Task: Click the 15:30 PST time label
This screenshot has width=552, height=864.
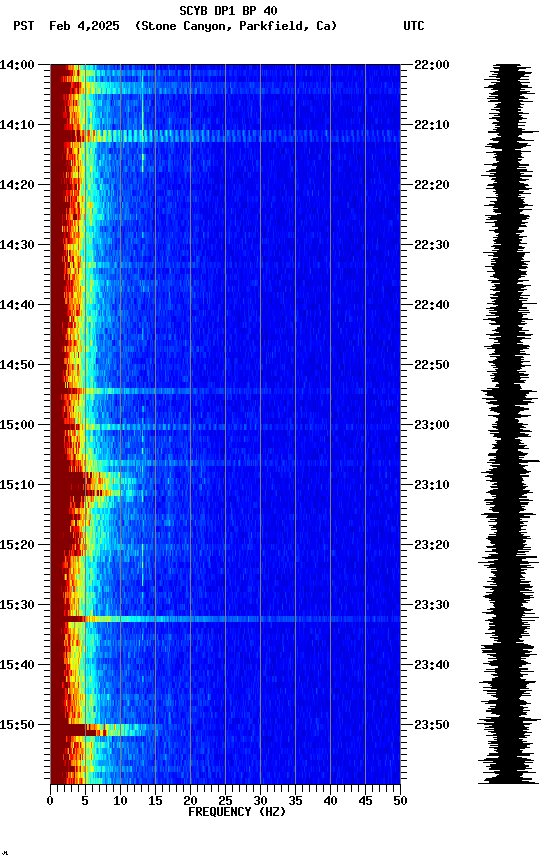Action: (x=17, y=605)
